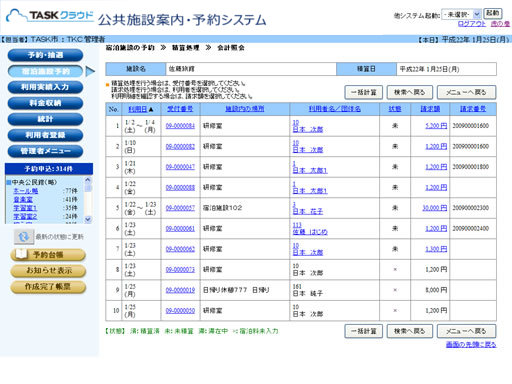Click メニューへ戻る below the table
The height and width of the screenshot is (384, 512).
466,331
